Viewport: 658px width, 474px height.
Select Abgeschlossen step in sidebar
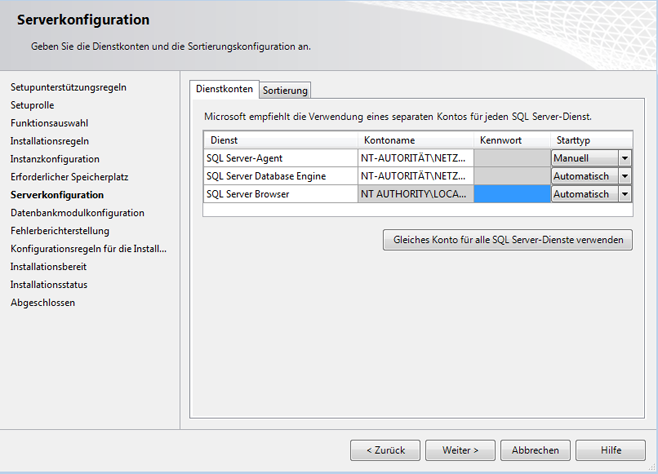[43, 303]
